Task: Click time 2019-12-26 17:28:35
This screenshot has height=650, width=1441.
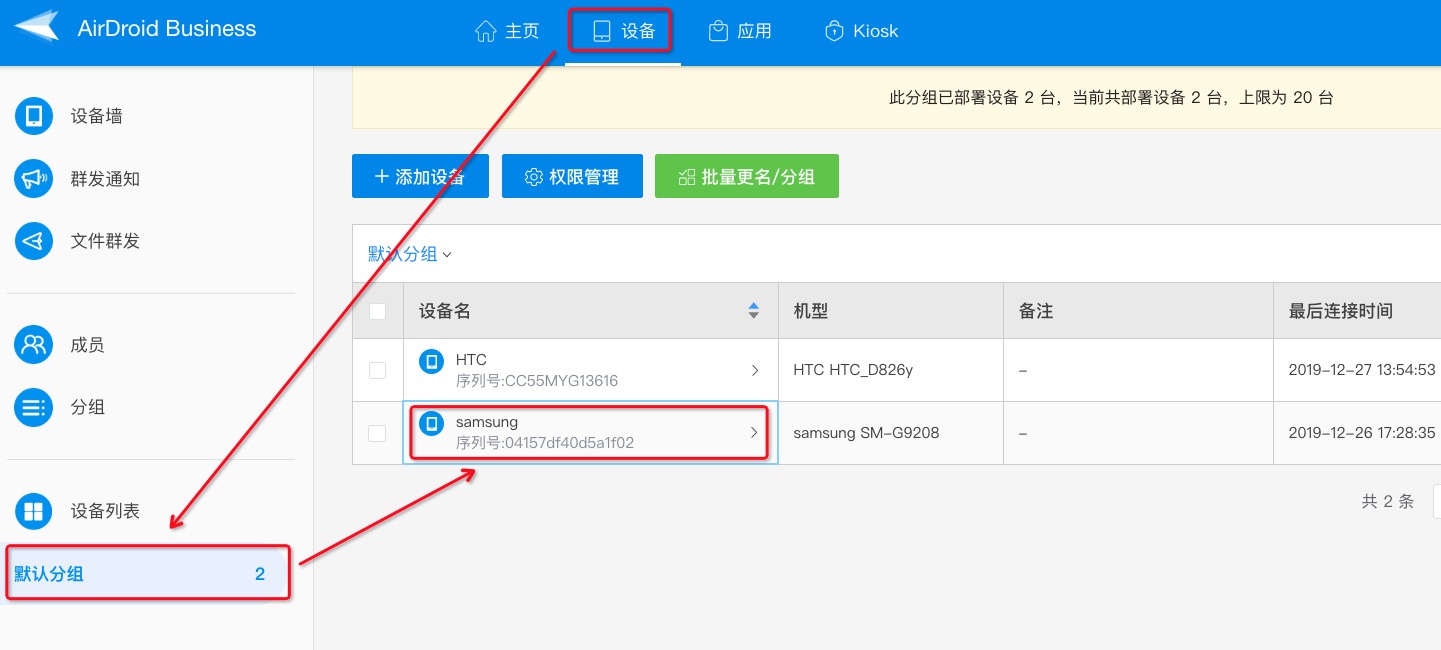Action: 1362,433
